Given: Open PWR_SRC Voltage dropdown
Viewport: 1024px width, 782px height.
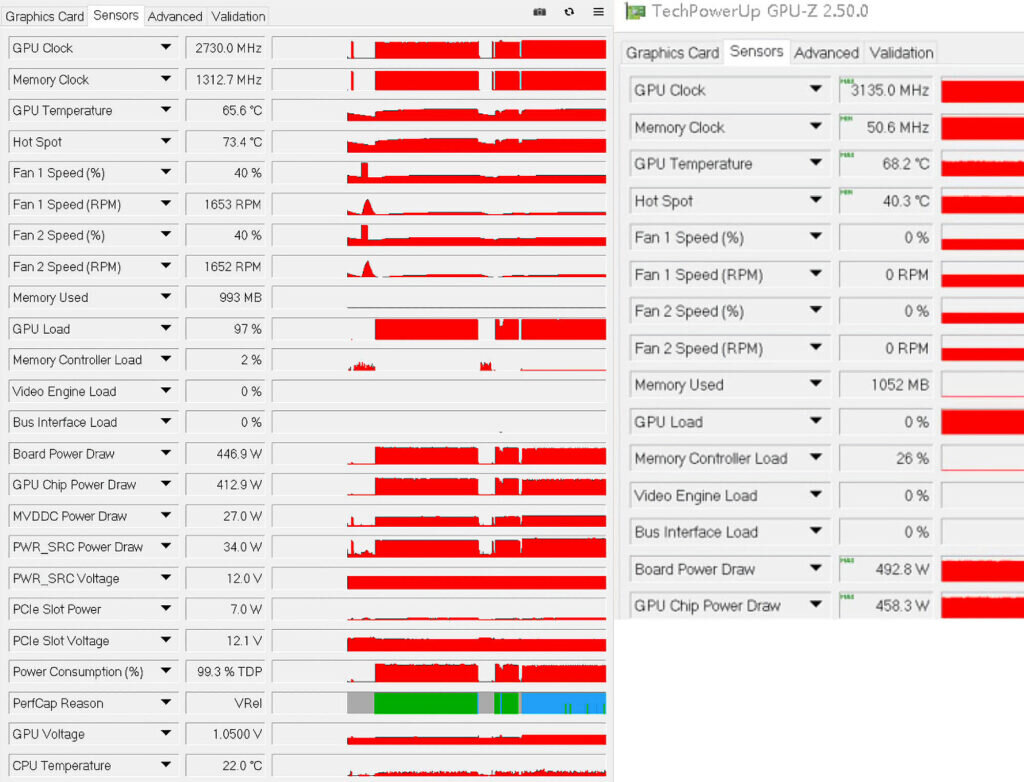Looking at the screenshot, I should click(166, 578).
